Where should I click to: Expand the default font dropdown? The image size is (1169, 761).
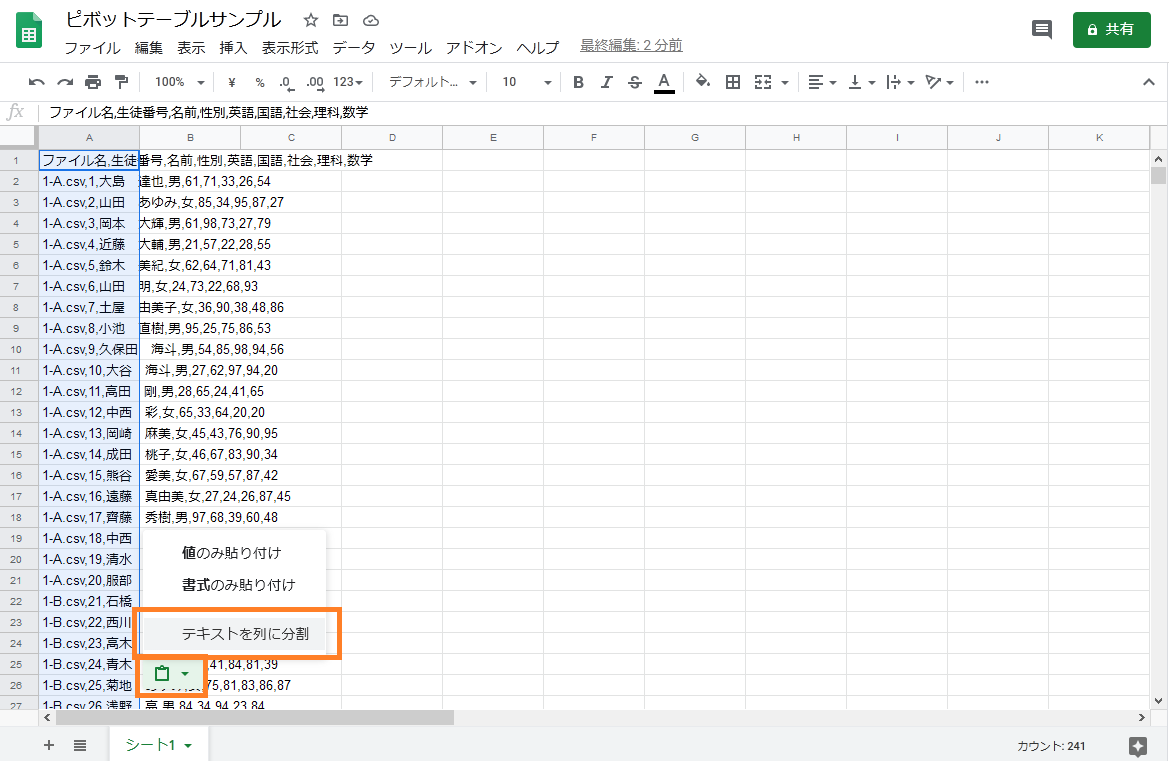coord(432,82)
